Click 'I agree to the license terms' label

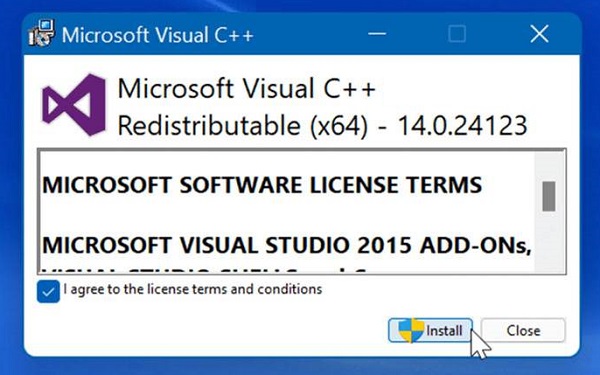tap(192, 289)
